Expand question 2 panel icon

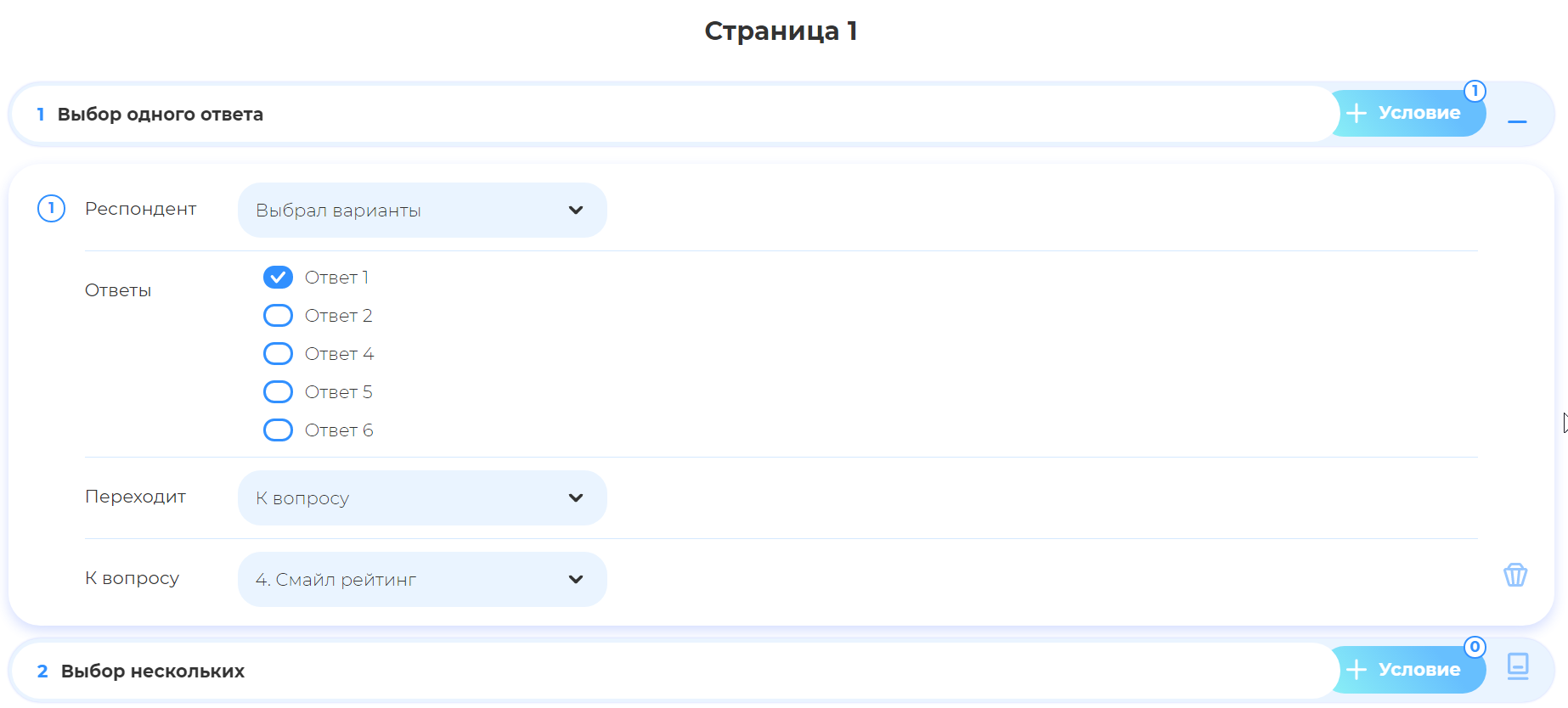(x=1517, y=666)
